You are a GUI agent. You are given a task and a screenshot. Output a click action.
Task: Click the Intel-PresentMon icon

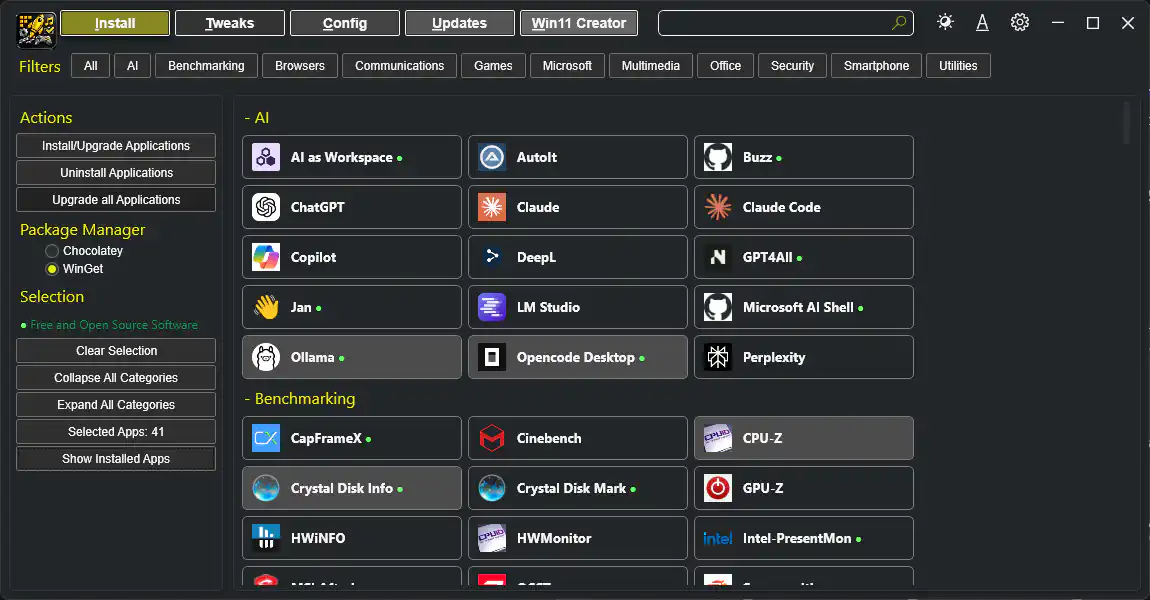pos(717,538)
